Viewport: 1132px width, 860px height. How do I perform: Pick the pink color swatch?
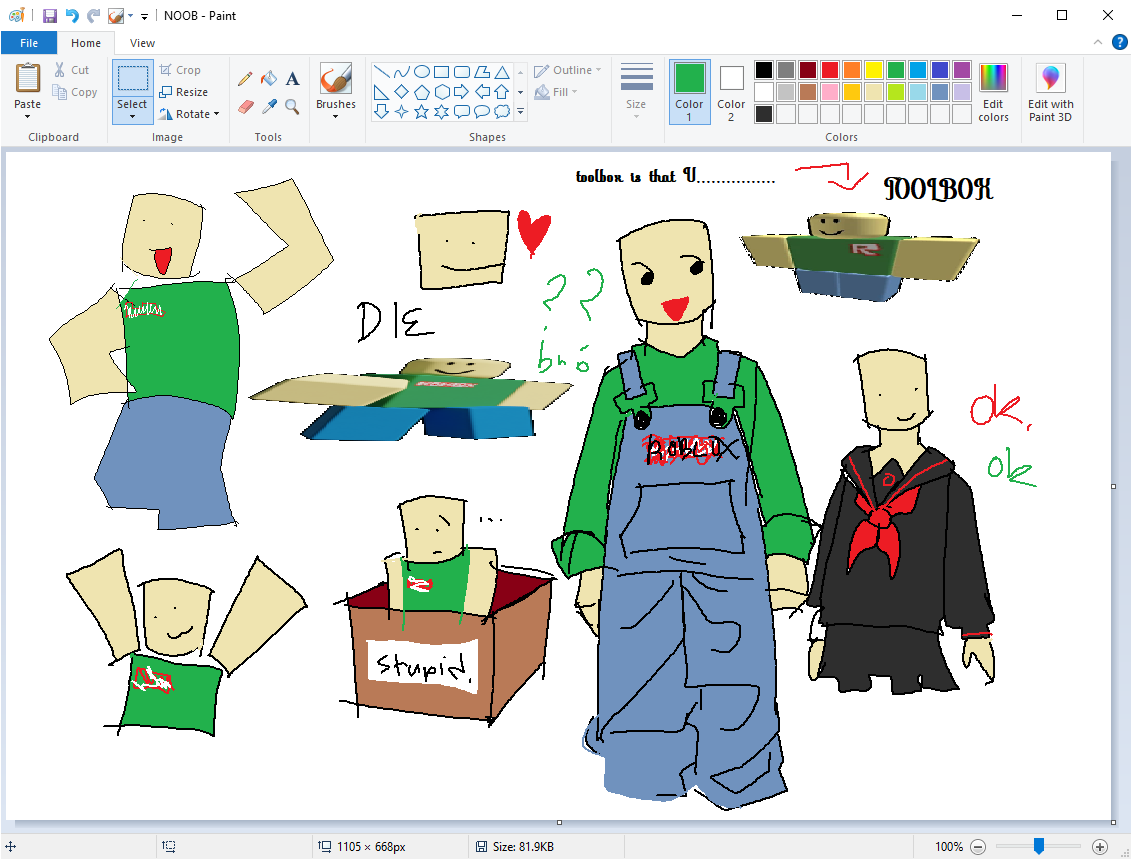(x=830, y=92)
